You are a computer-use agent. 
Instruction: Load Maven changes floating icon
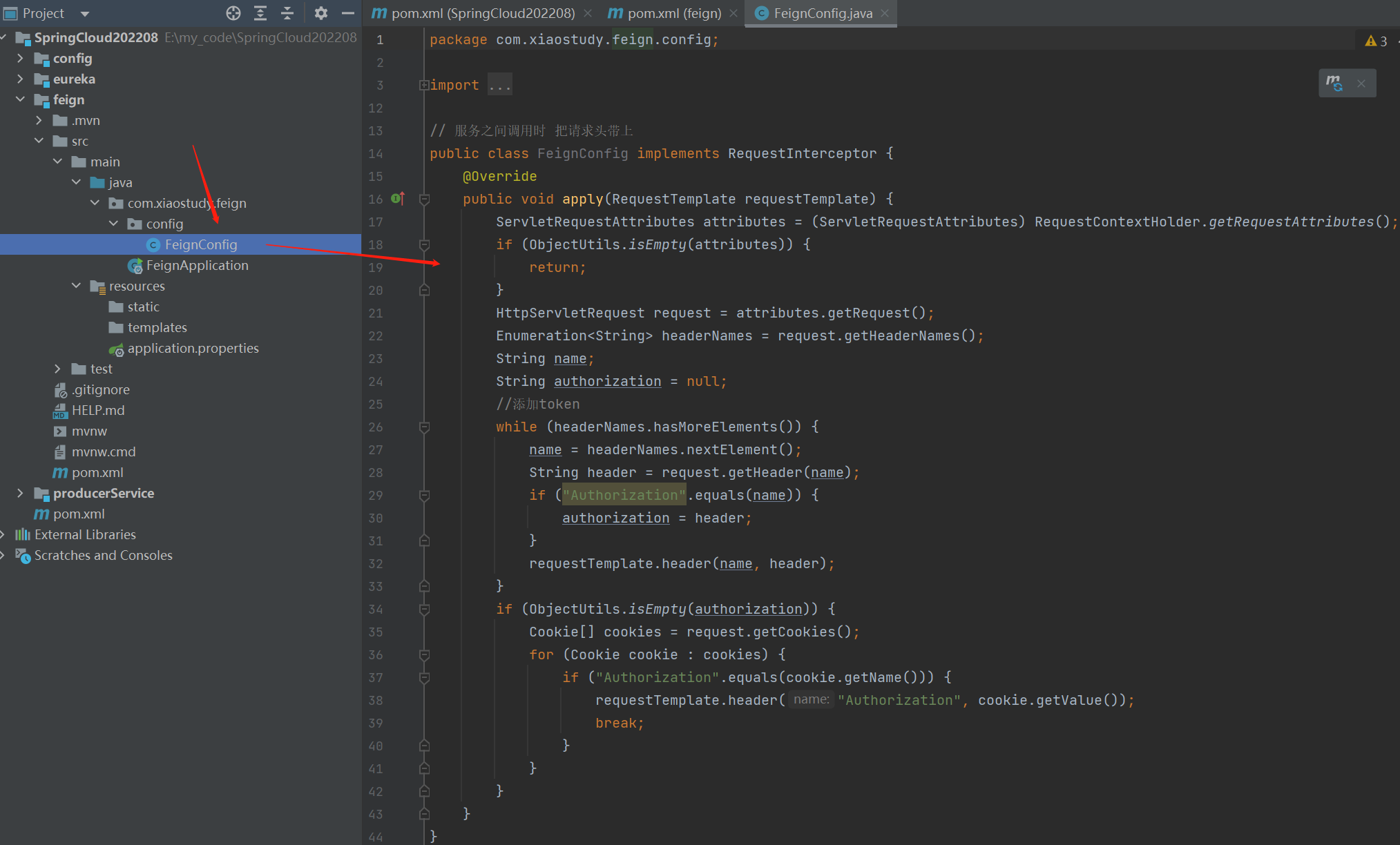pyautogui.click(x=1334, y=83)
